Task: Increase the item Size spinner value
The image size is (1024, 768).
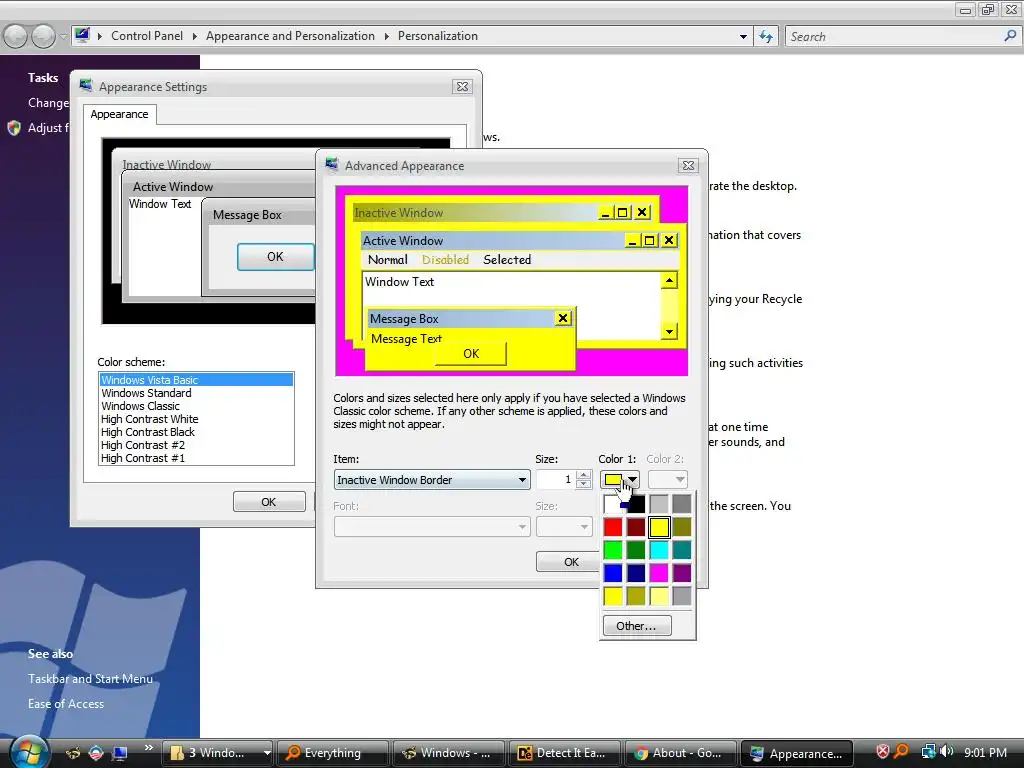Action: [584, 475]
